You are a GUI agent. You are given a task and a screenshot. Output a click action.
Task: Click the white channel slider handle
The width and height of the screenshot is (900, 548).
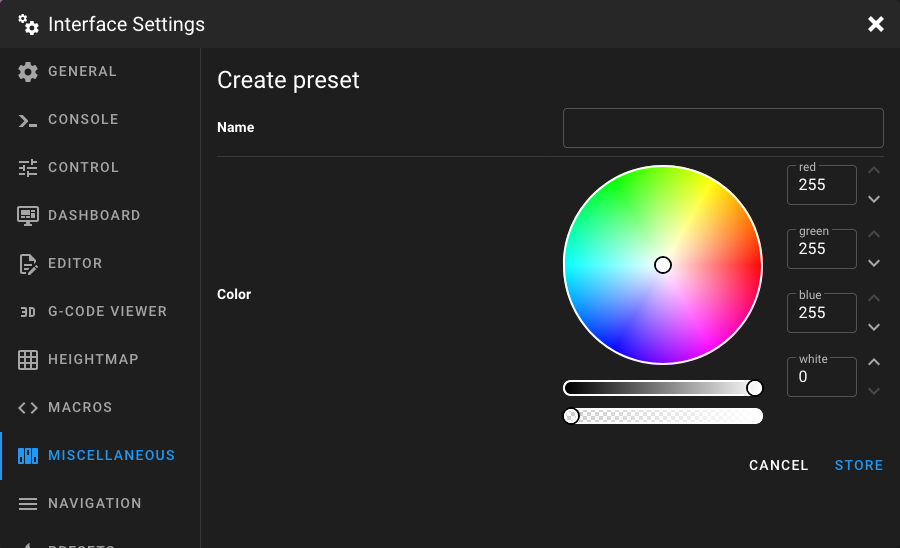[571, 416]
